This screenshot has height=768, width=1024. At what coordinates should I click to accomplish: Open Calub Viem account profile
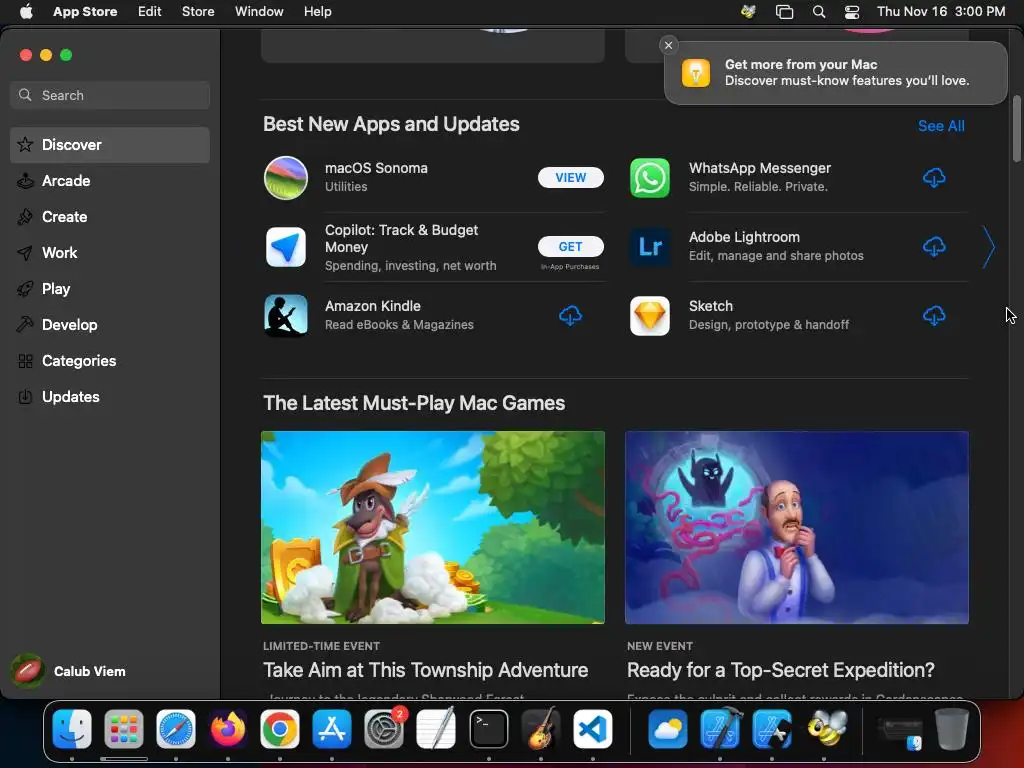tap(69, 671)
